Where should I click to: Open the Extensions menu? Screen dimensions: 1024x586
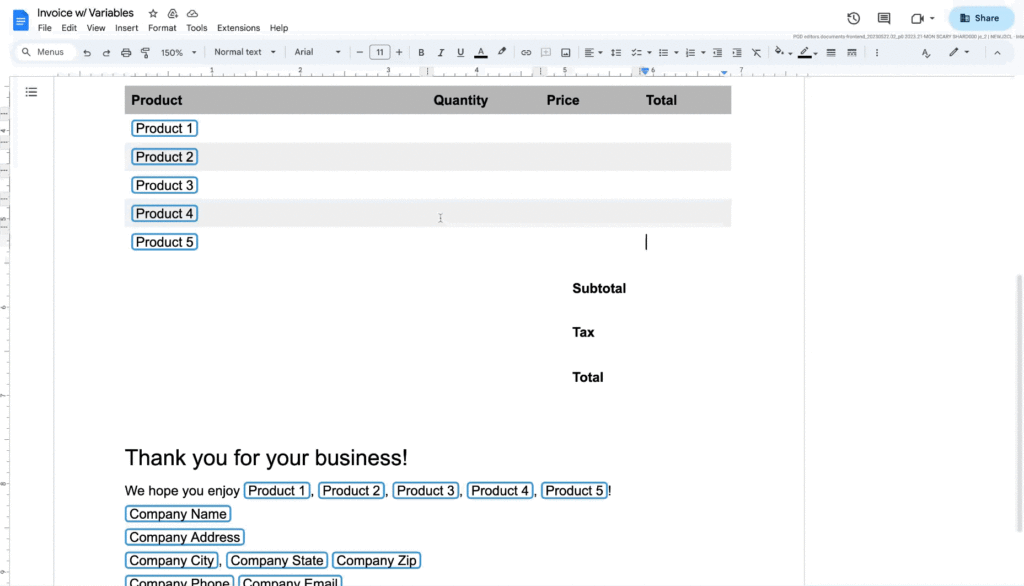238,28
